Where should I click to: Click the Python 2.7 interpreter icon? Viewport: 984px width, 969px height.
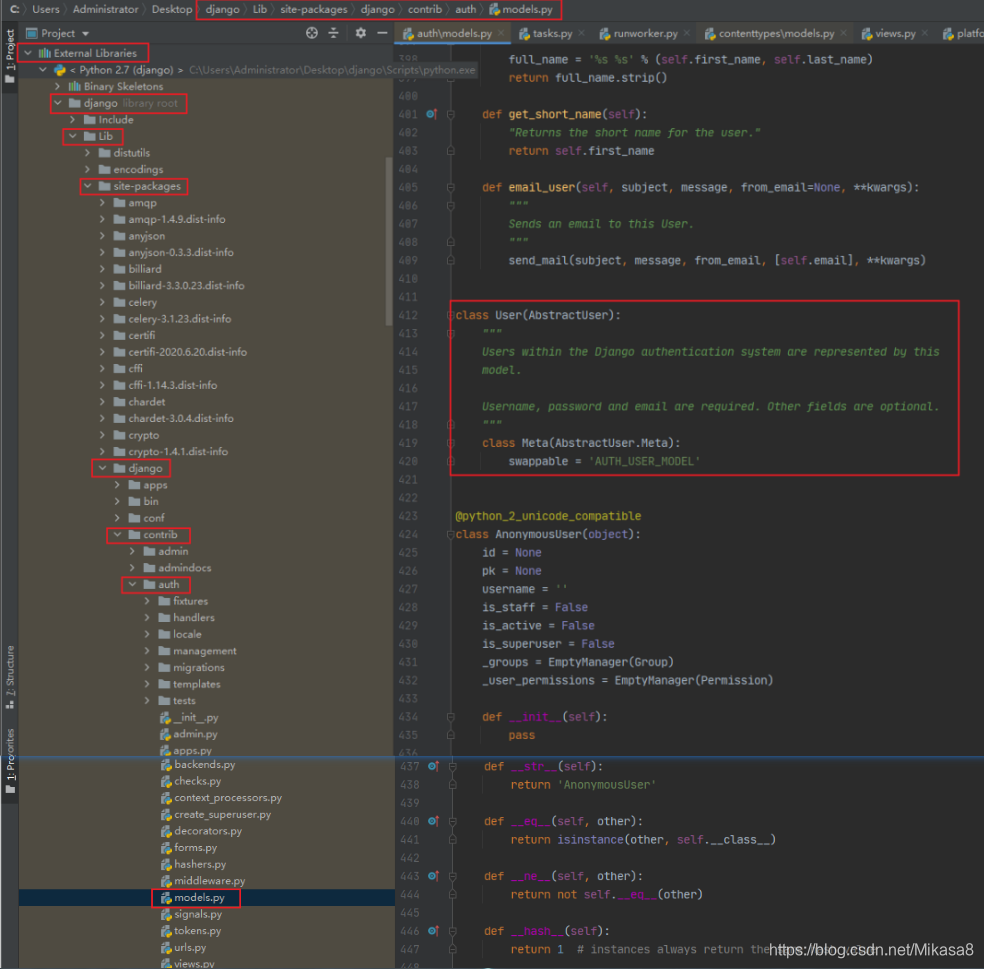60,70
